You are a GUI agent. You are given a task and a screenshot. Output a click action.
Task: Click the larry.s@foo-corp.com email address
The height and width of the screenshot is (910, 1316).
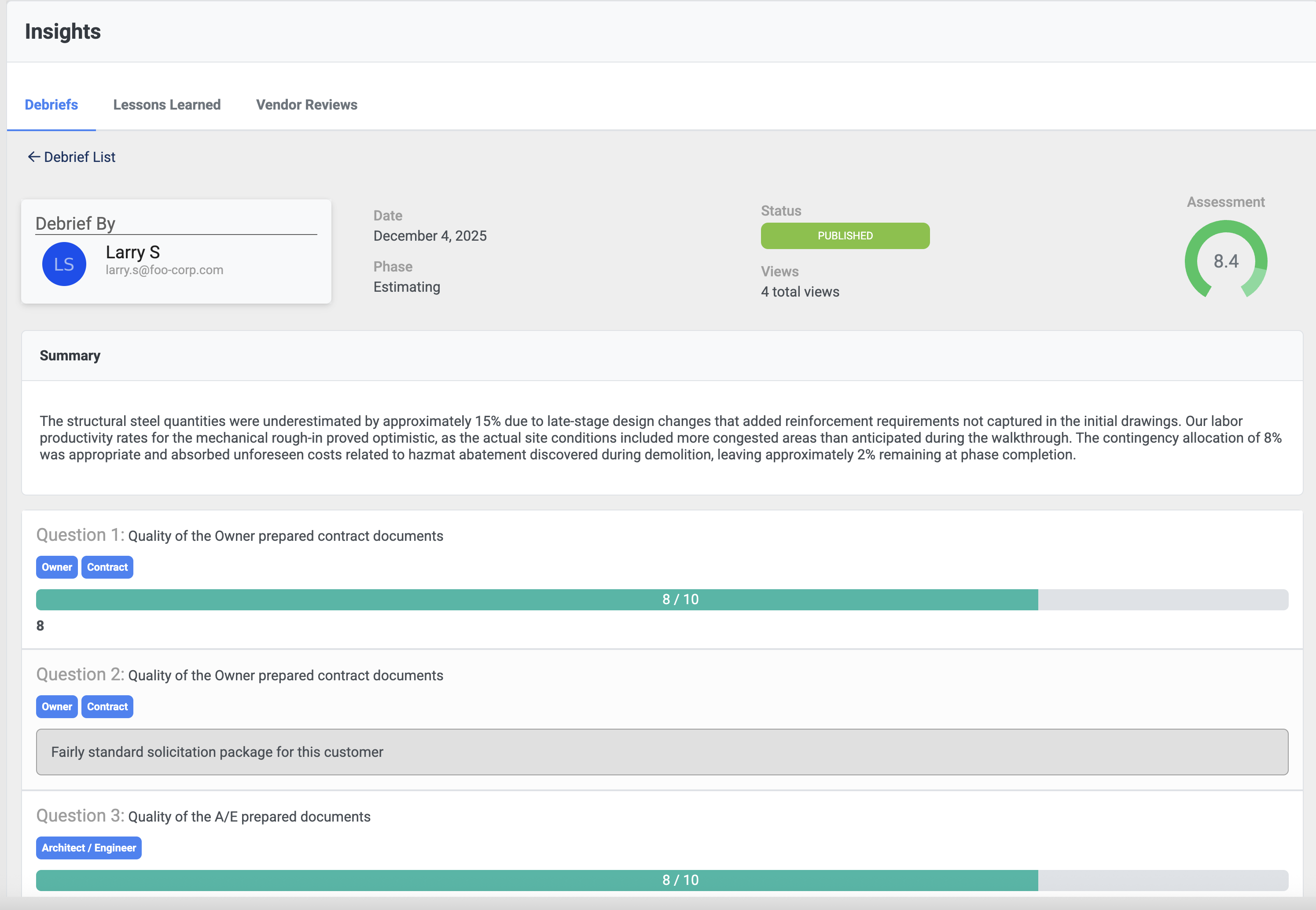[x=164, y=270]
